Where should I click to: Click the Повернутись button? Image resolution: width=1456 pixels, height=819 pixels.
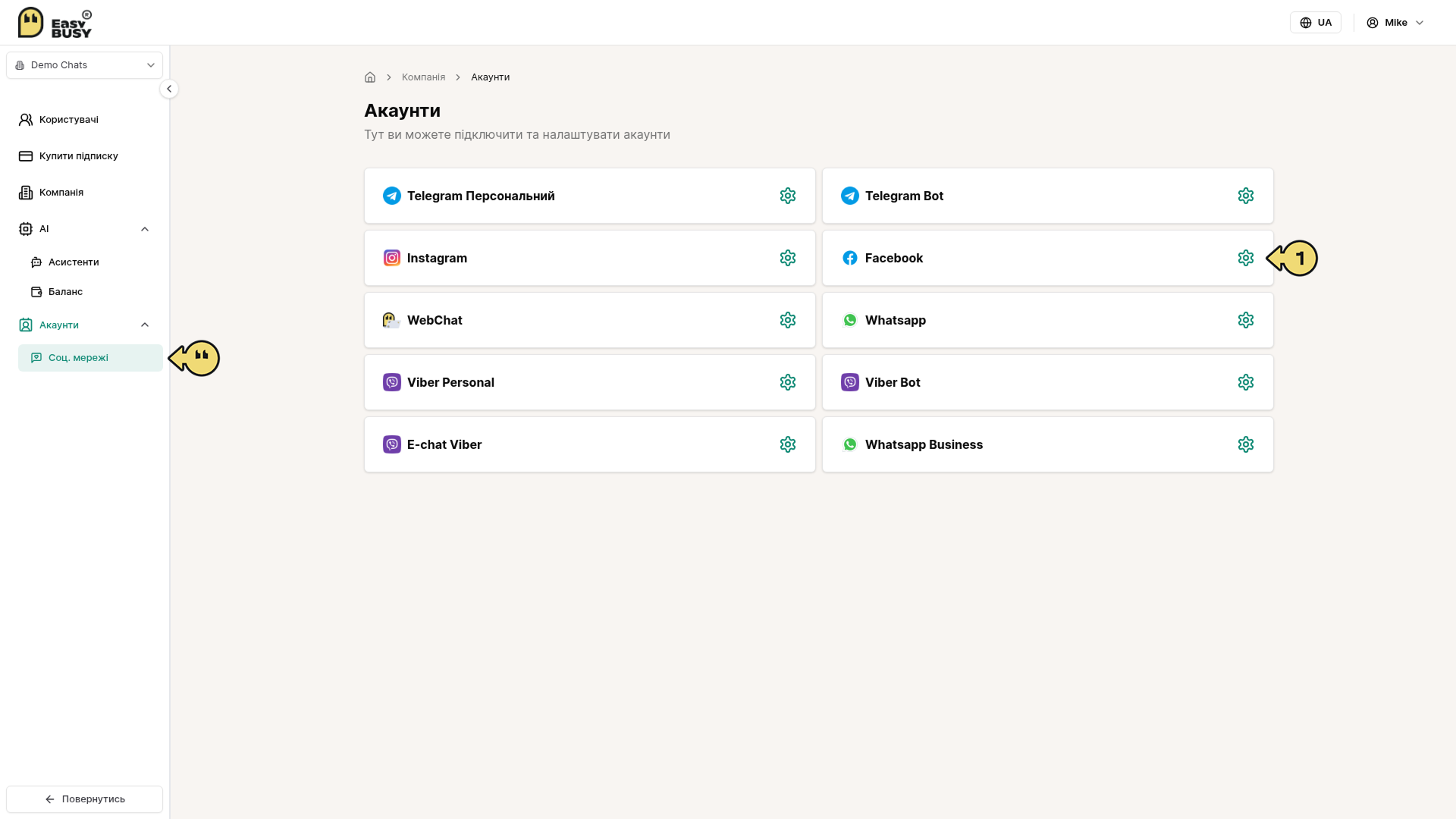coord(84,799)
